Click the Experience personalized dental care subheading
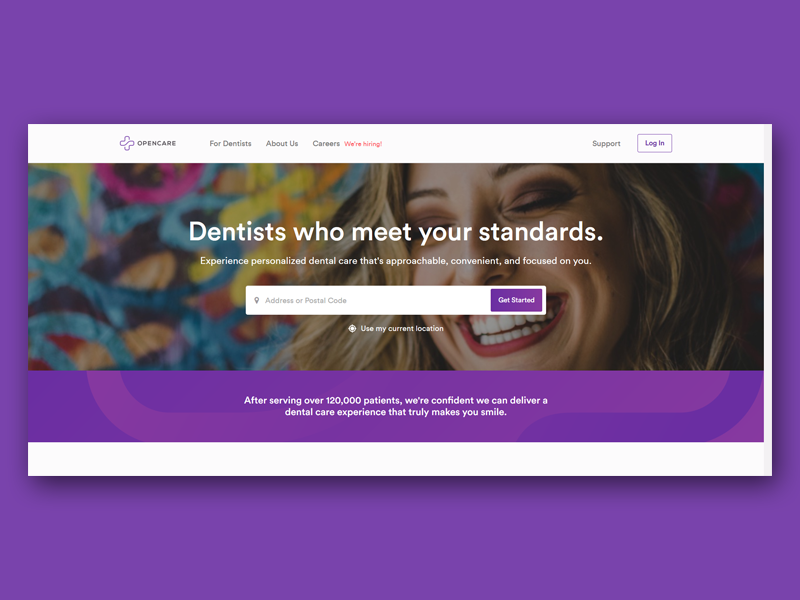Screen dimensions: 800x600 396,261
